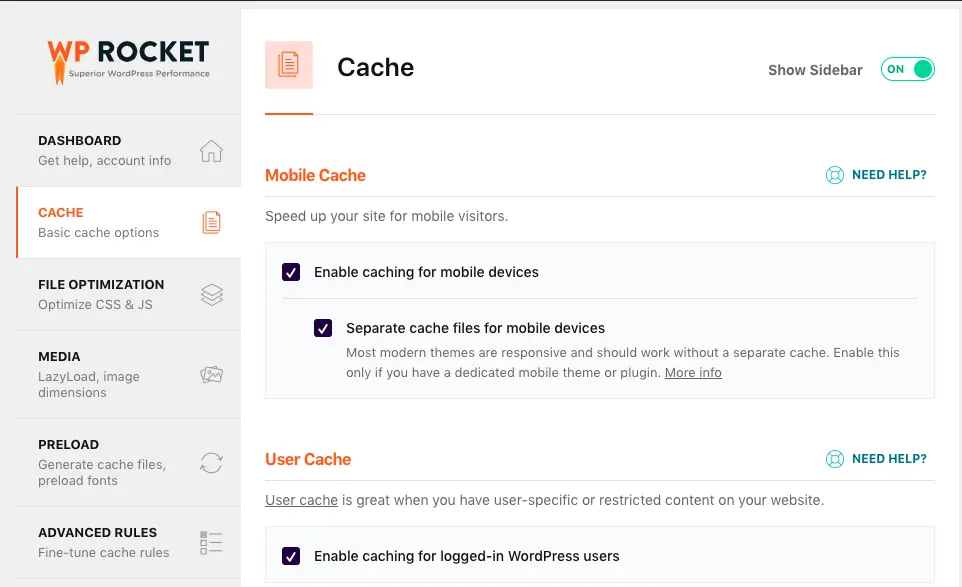Uncheck Enable caching for mobile devices
Screen dimensions: 962x587
[291, 272]
